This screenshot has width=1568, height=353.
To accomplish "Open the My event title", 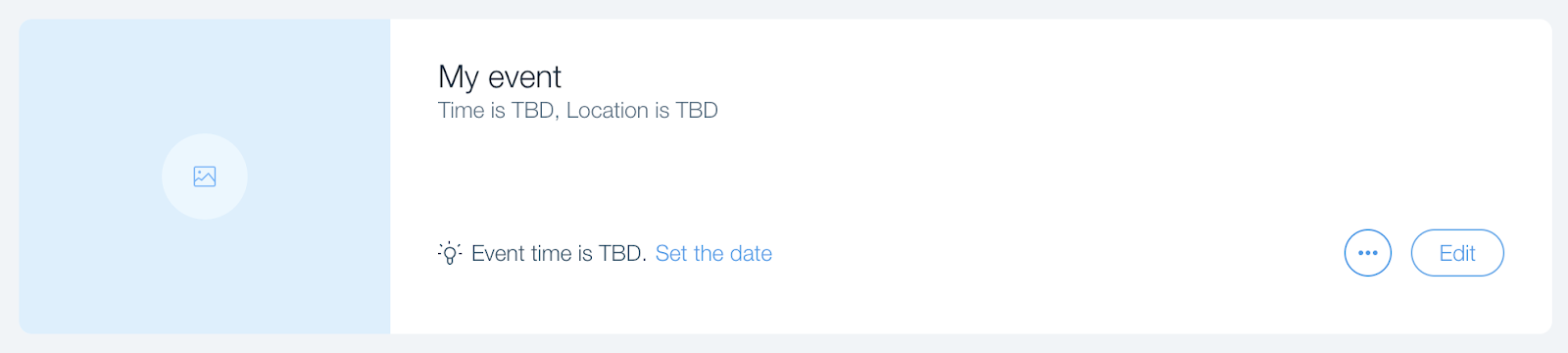I will tap(500, 76).
